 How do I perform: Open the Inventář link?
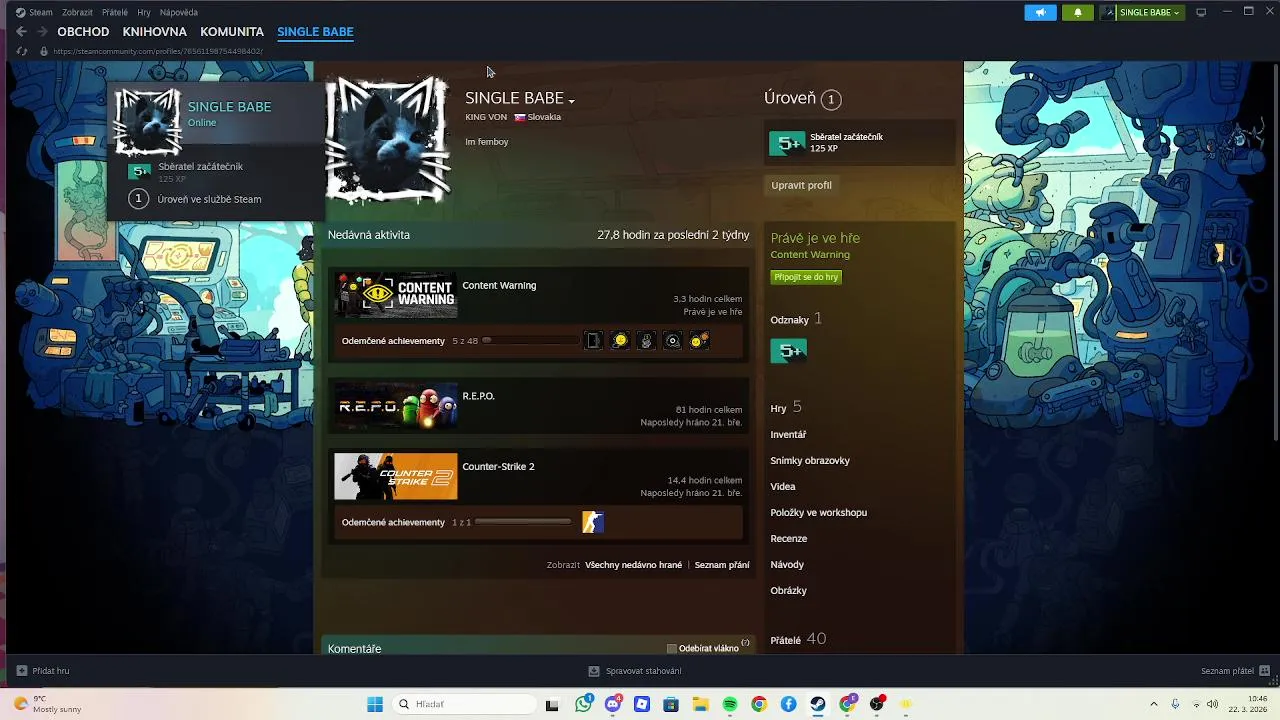coord(788,435)
